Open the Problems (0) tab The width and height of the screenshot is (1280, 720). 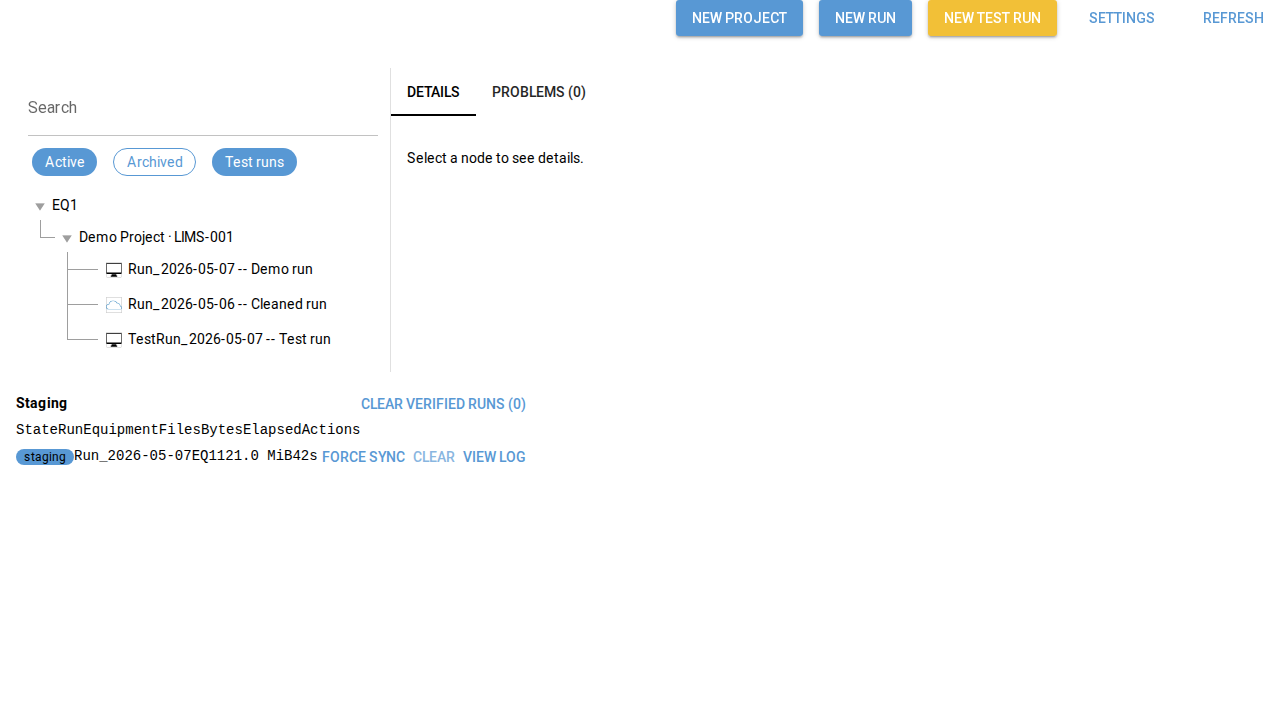coord(539,92)
